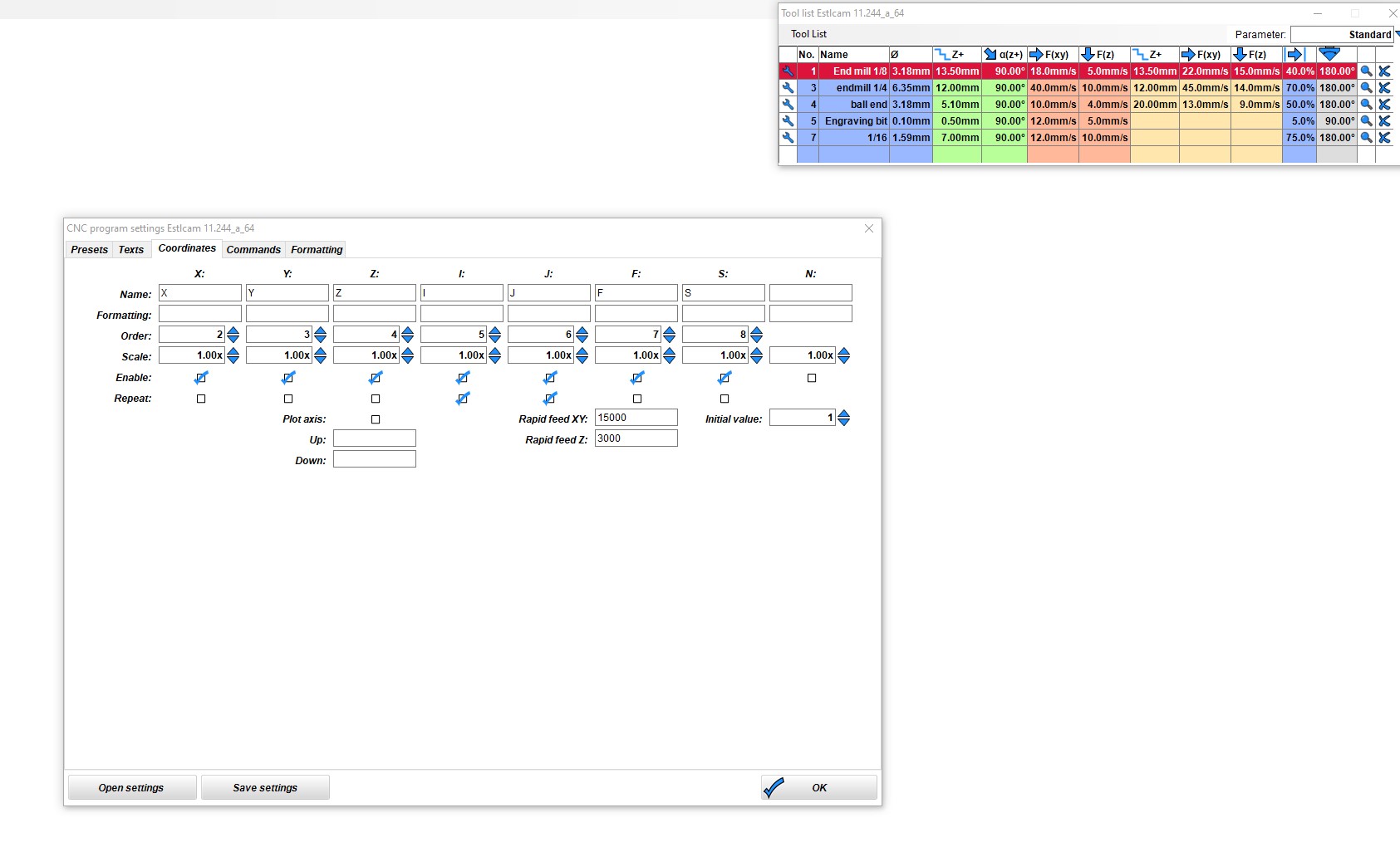Image resolution: width=1400 pixels, height=852 pixels.
Task: Click the wrench icon for Engraving bit row
Action: [x=788, y=121]
